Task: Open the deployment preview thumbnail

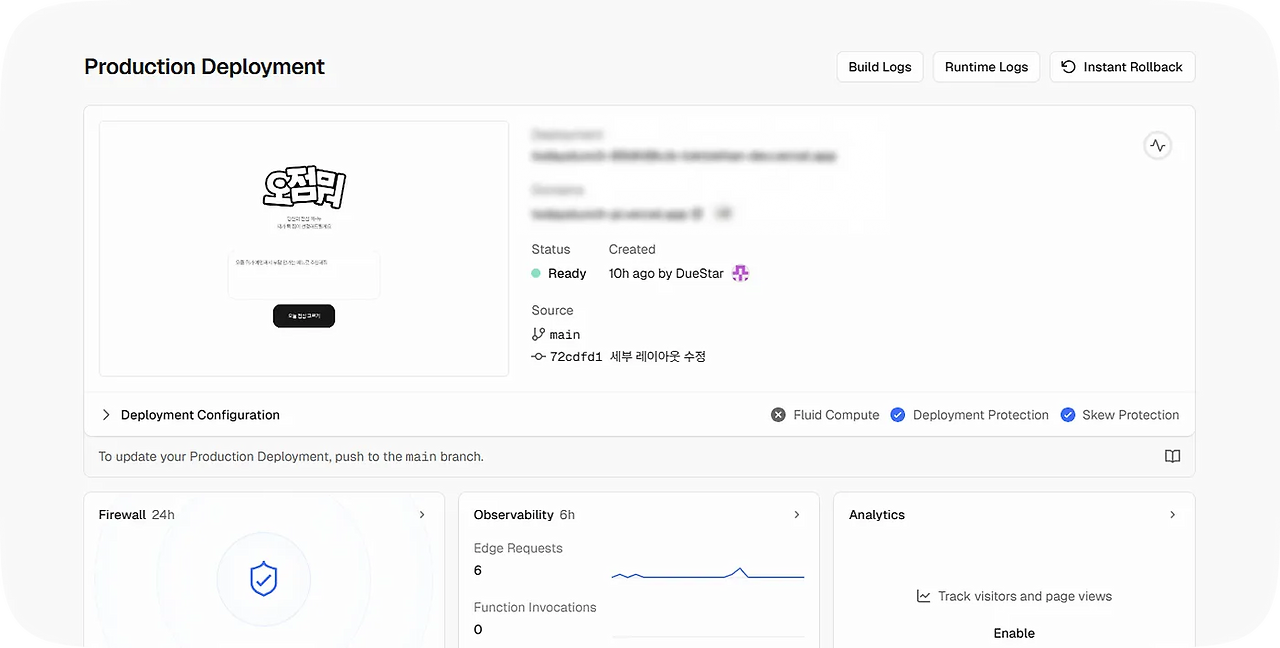Action: pyautogui.click(x=304, y=249)
